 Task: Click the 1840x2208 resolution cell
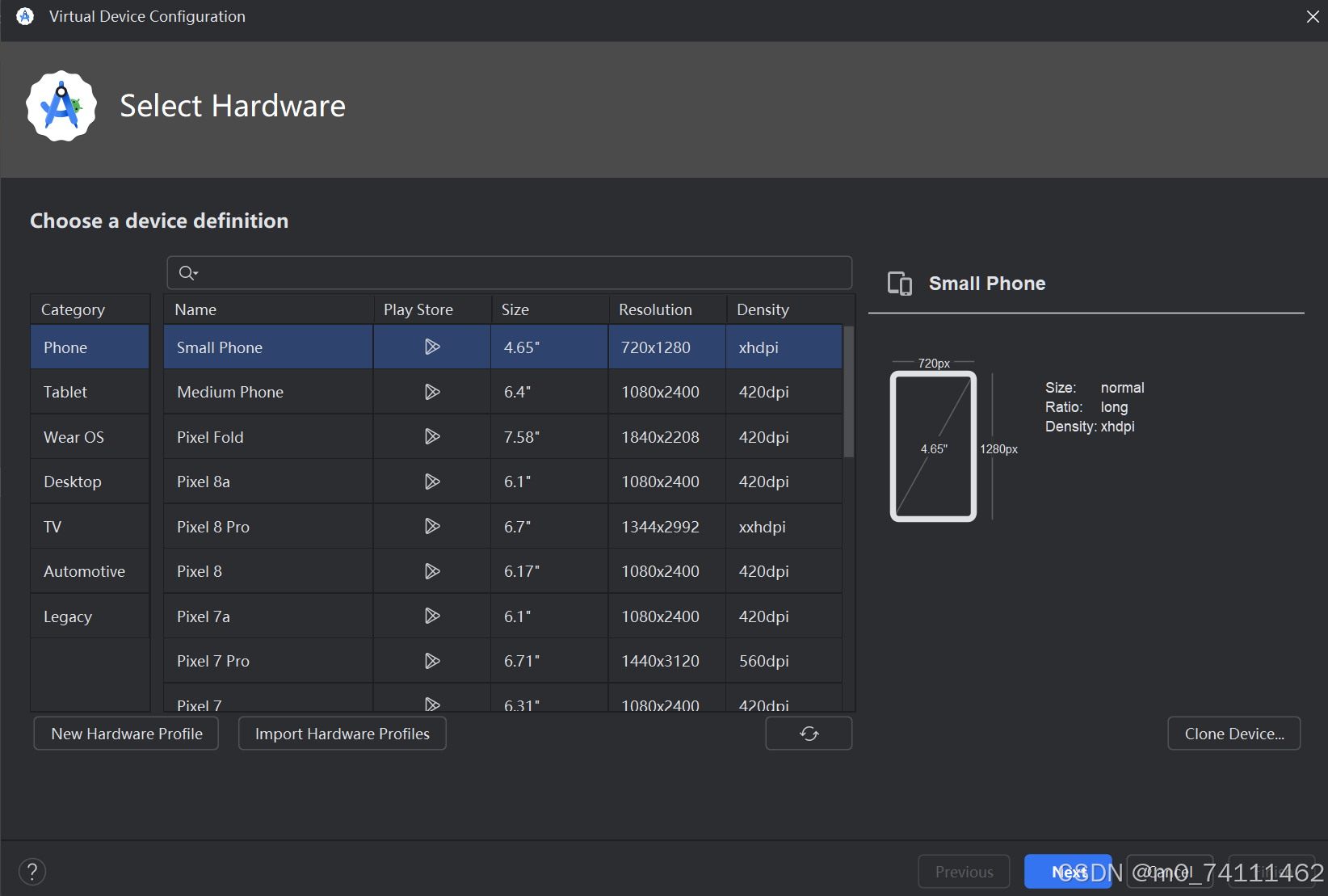[667, 437]
